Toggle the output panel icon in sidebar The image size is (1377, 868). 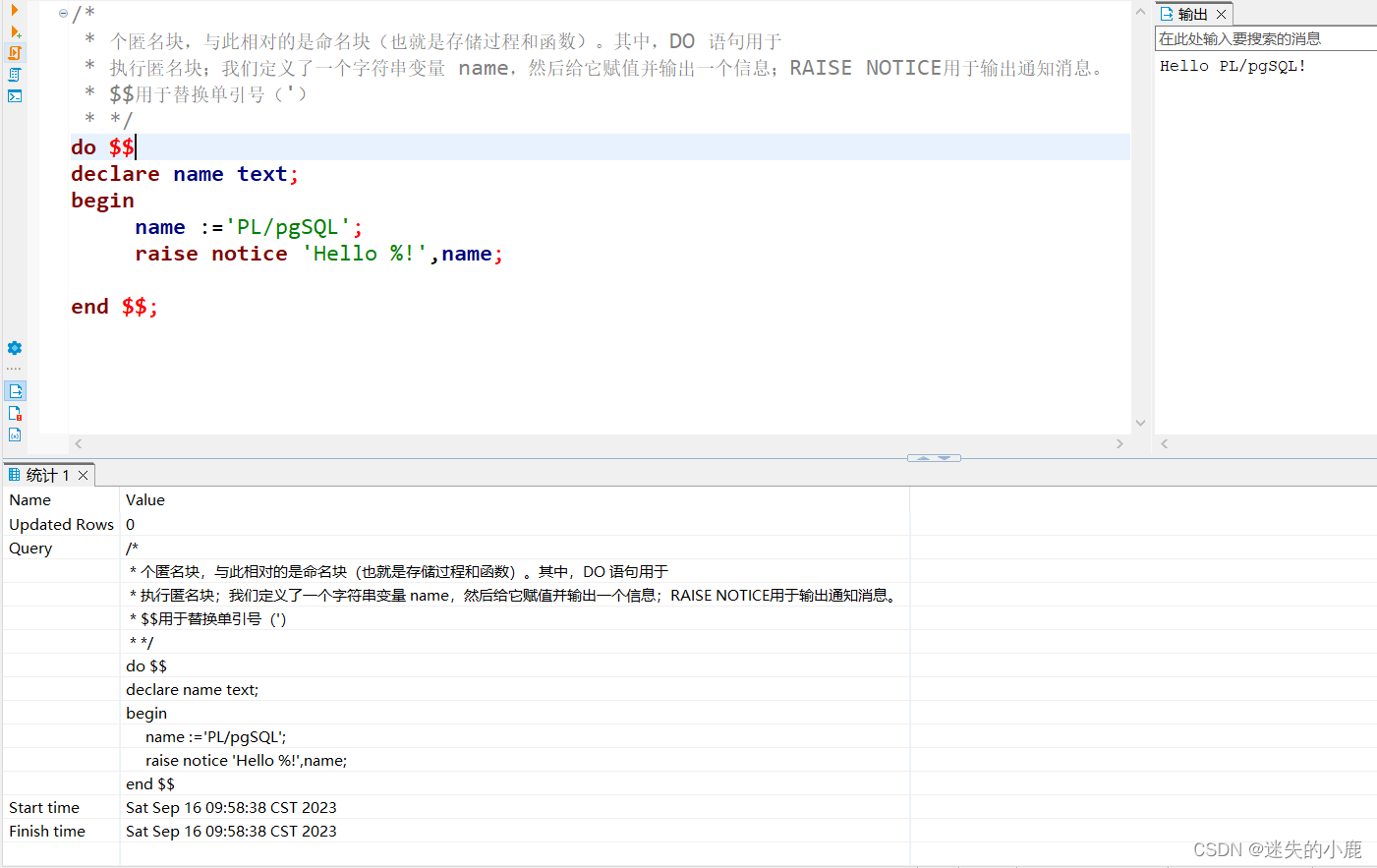tap(15, 391)
